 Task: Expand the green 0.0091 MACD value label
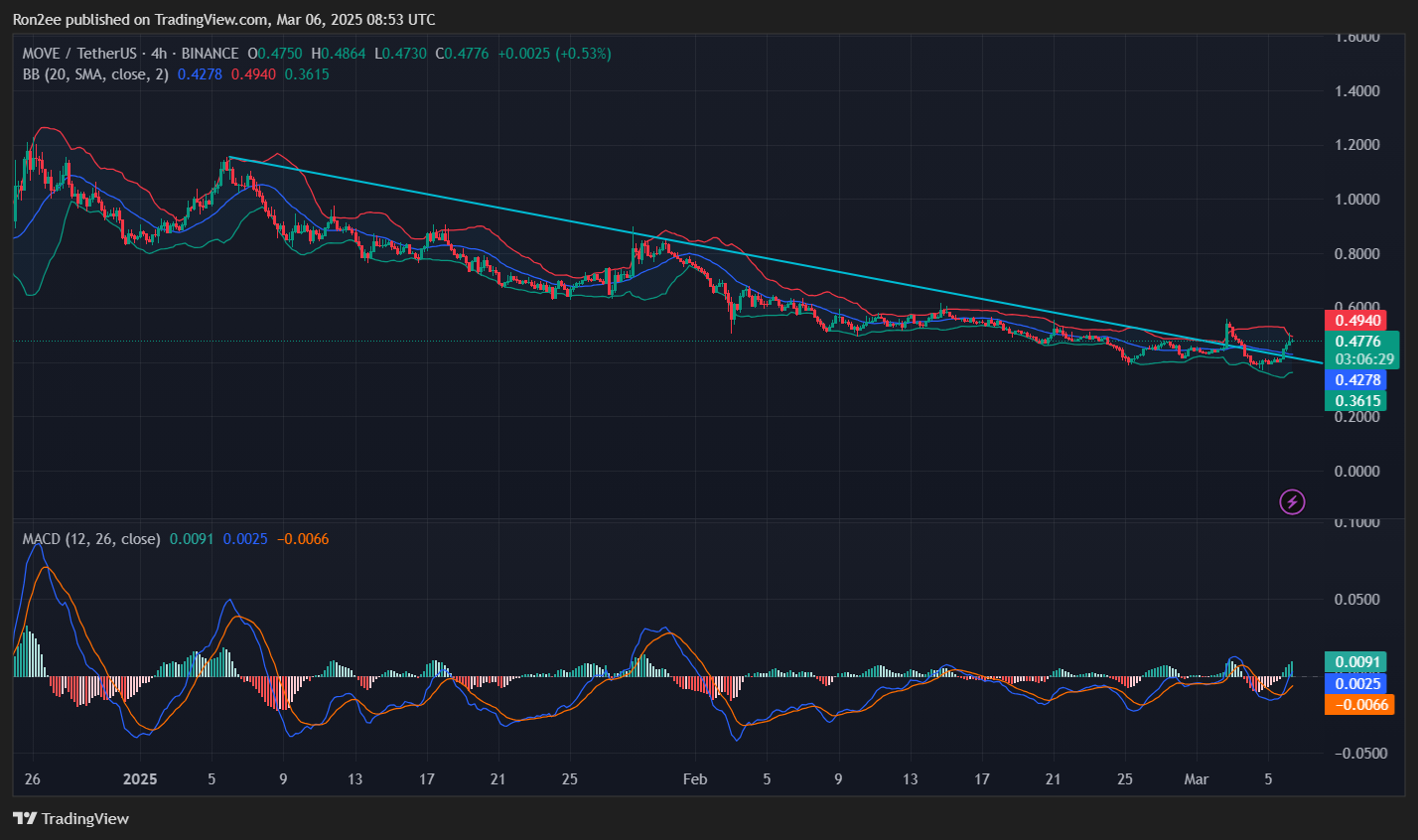point(1355,660)
